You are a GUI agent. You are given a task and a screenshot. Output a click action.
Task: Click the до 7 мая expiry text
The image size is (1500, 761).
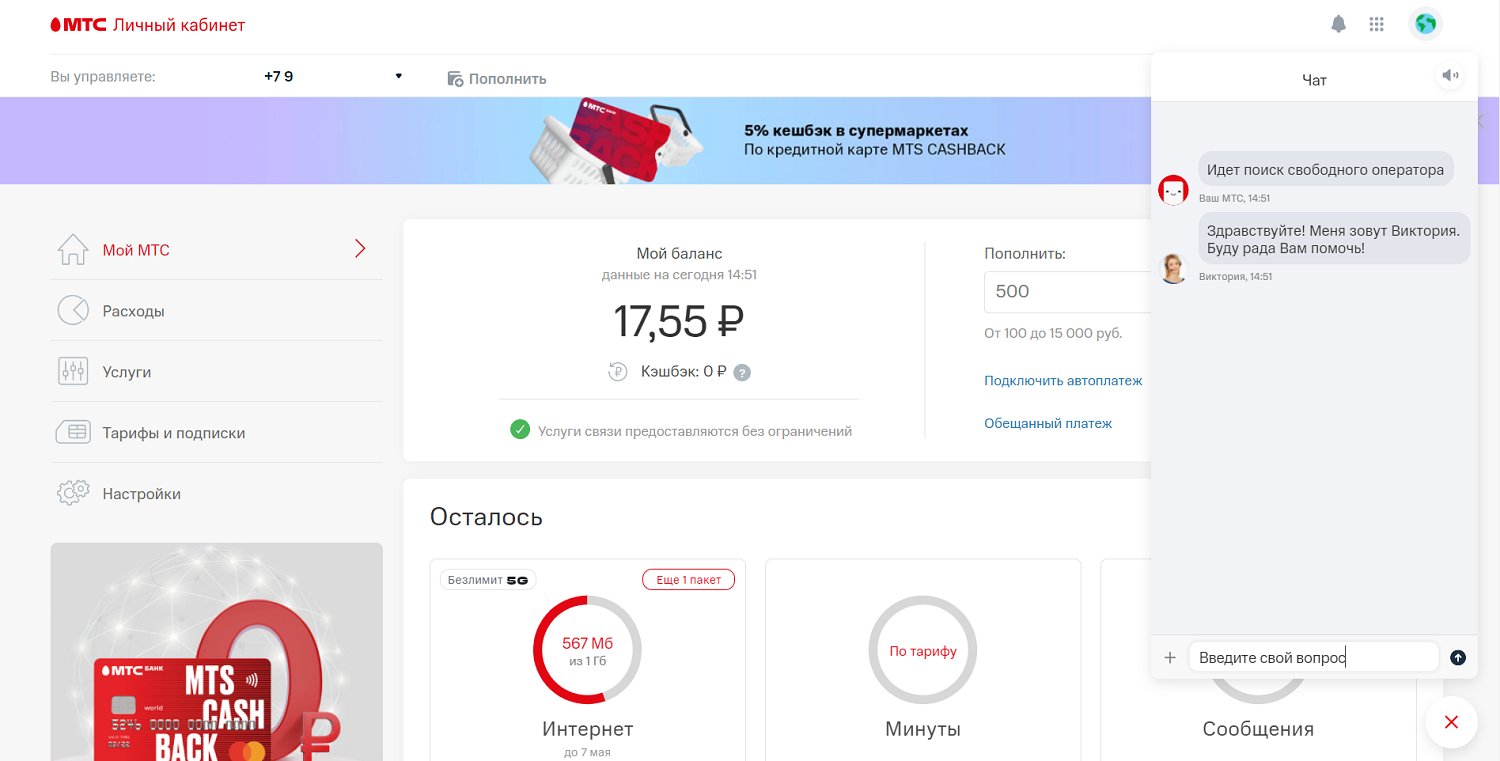(x=587, y=752)
